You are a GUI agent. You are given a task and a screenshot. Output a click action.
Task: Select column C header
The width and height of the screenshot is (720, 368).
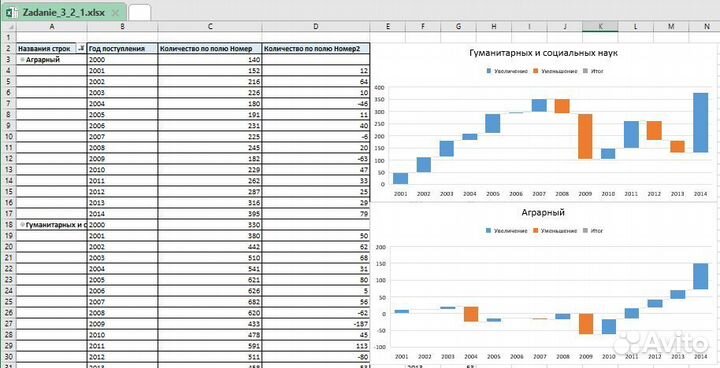(x=210, y=27)
